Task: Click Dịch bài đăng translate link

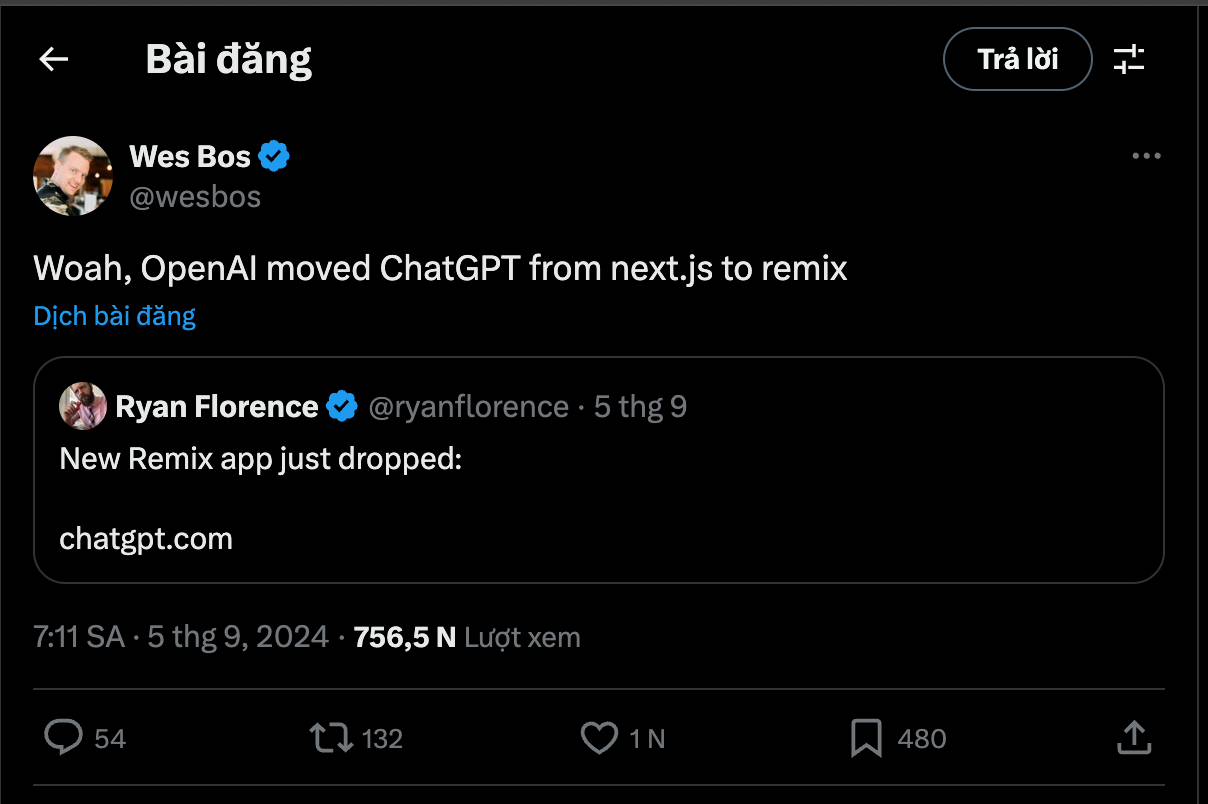Action: (x=115, y=316)
